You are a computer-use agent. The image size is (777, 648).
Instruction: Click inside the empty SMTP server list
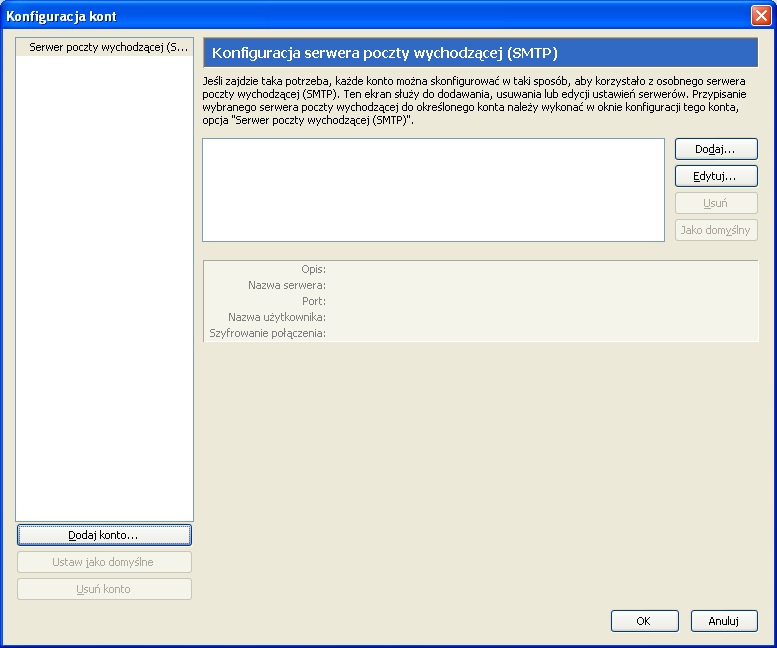coord(433,190)
